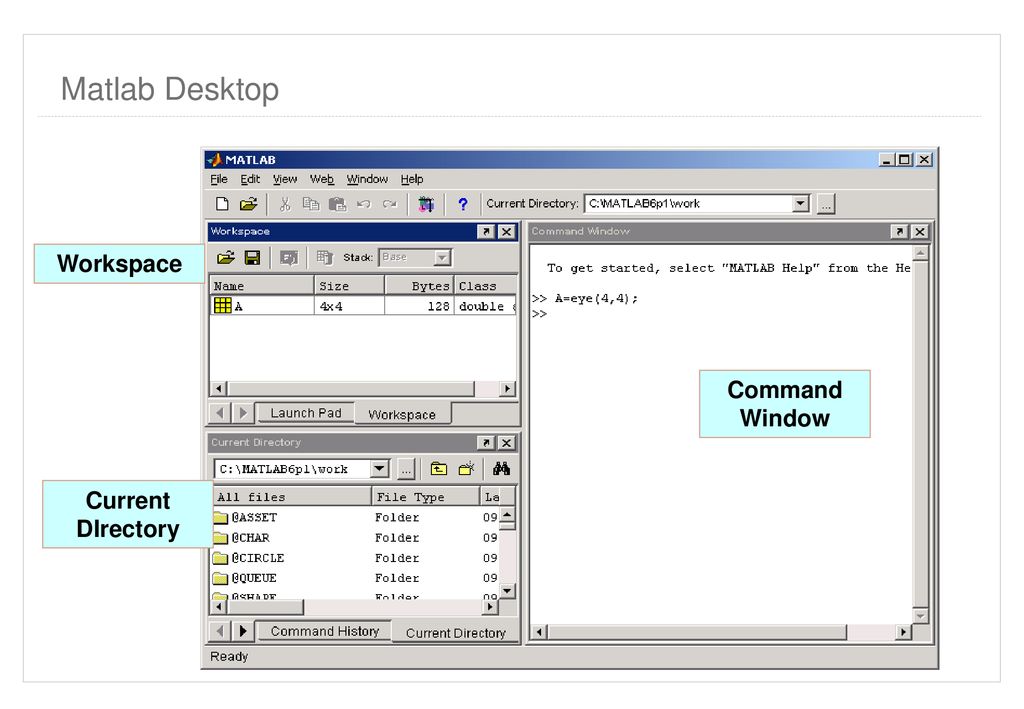1024x709 pixels.
Task: Click right tab-scroll arrow beside Command History tab
Action: click(243, 631)
